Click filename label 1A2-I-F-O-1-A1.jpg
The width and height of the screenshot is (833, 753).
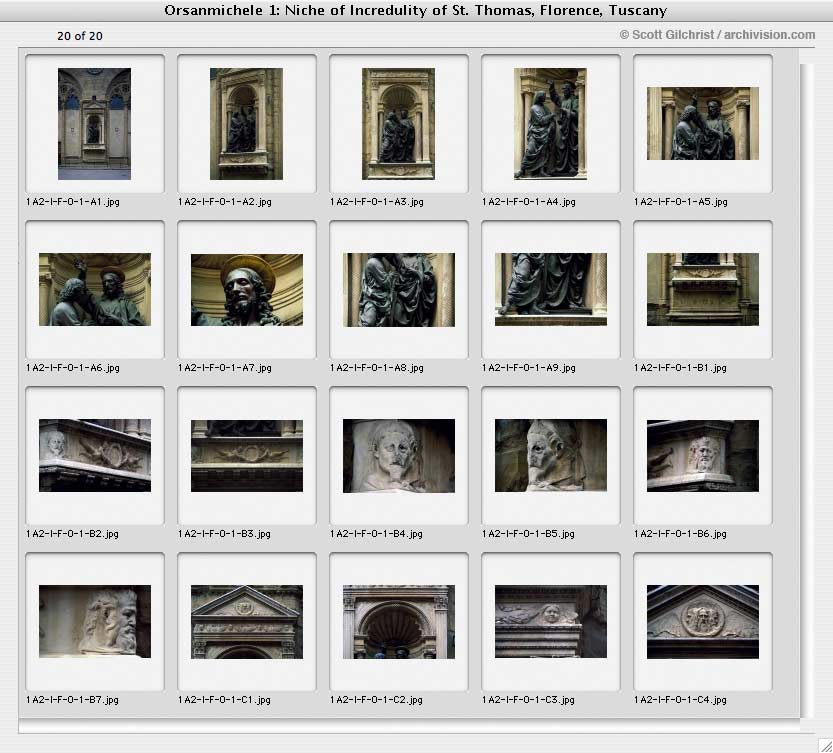point(73,202)
